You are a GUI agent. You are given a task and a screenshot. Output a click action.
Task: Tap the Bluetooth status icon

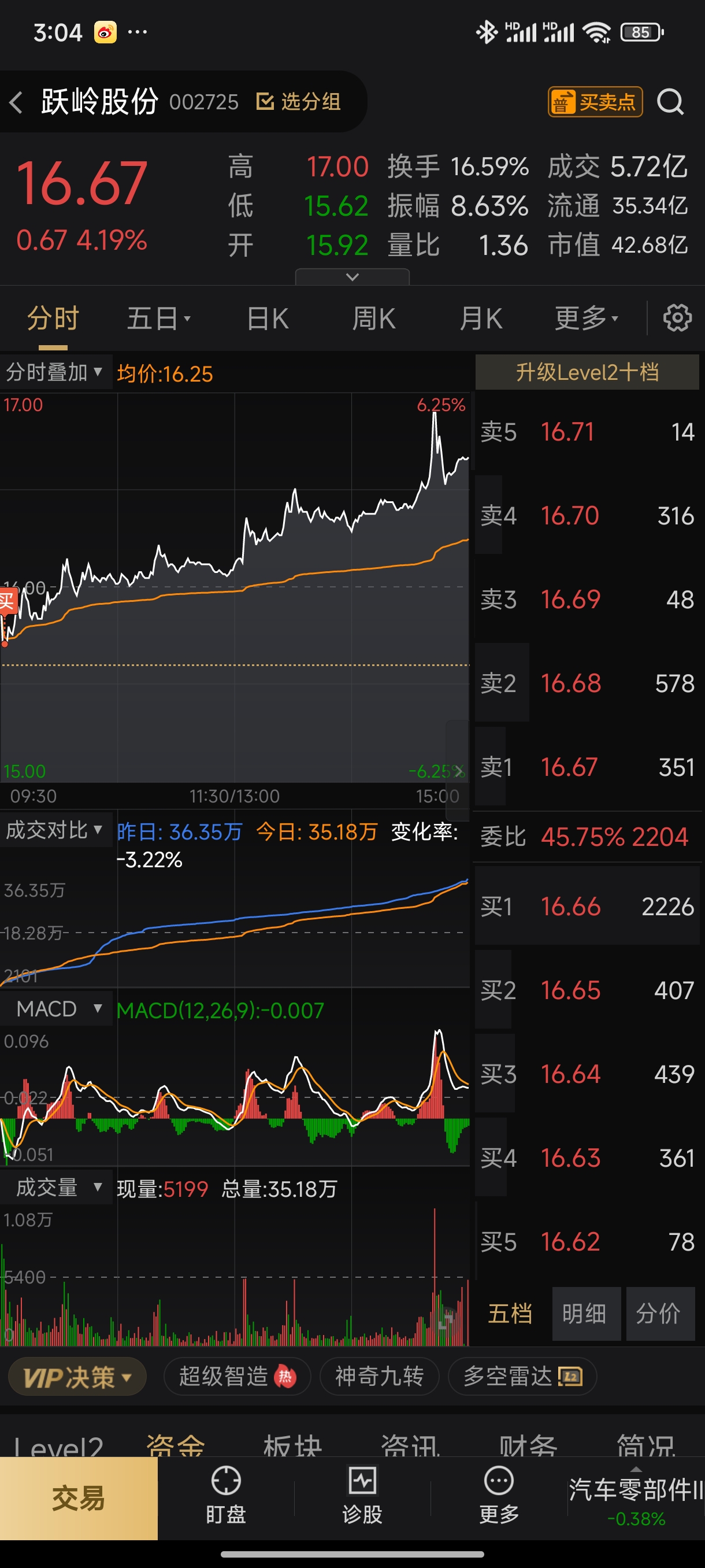click(486, 32)
